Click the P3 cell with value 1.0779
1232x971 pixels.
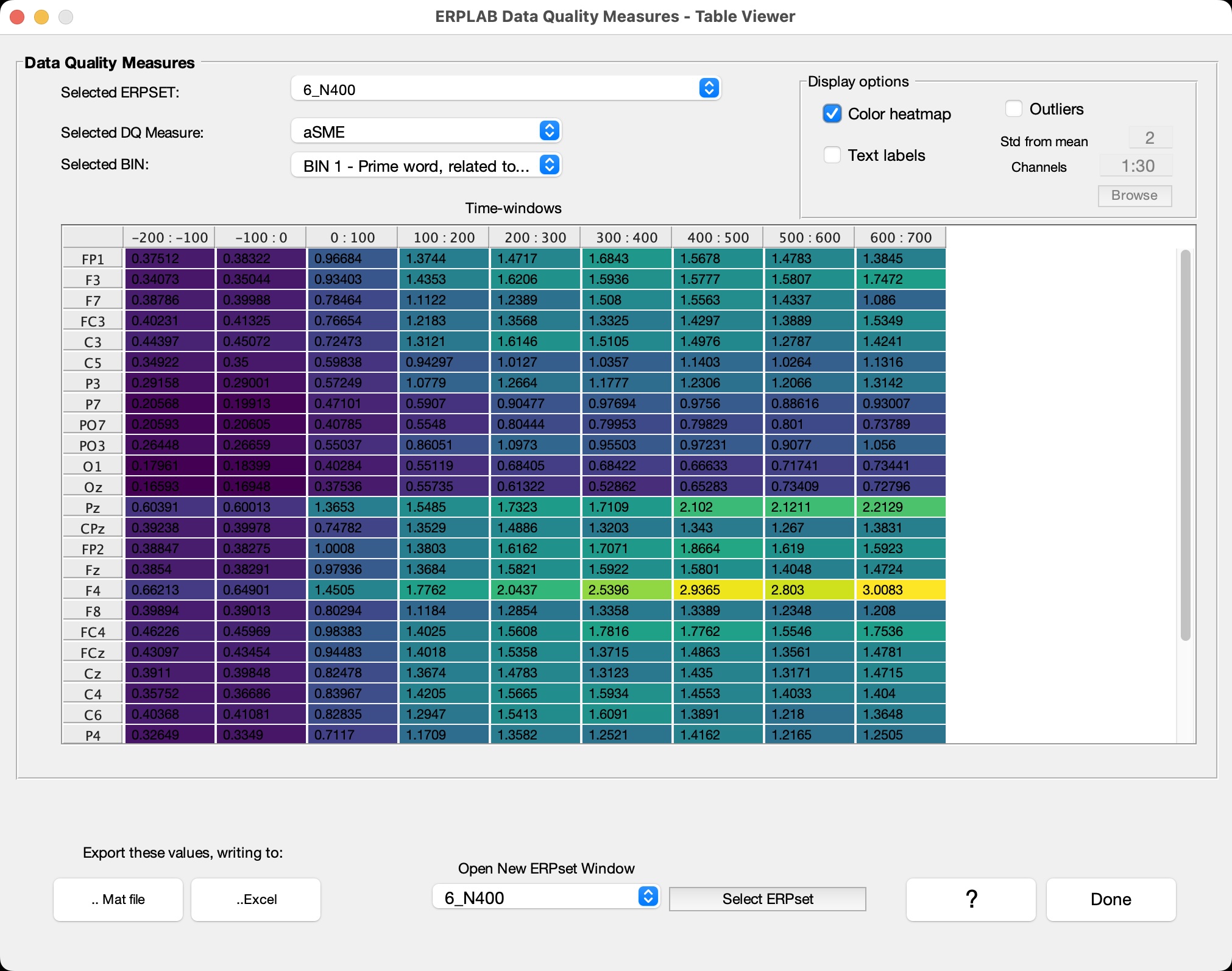[x=444, y=383]
